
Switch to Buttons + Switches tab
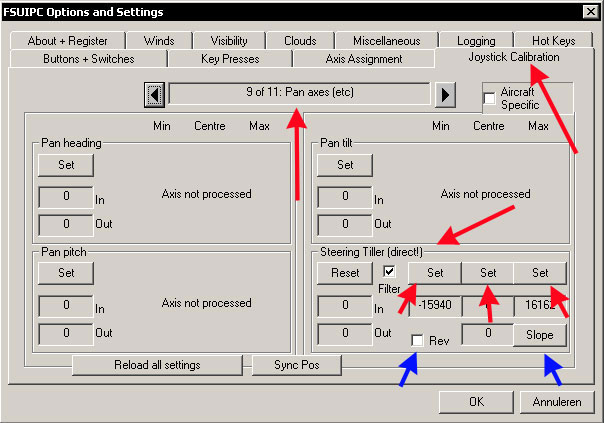89,59
